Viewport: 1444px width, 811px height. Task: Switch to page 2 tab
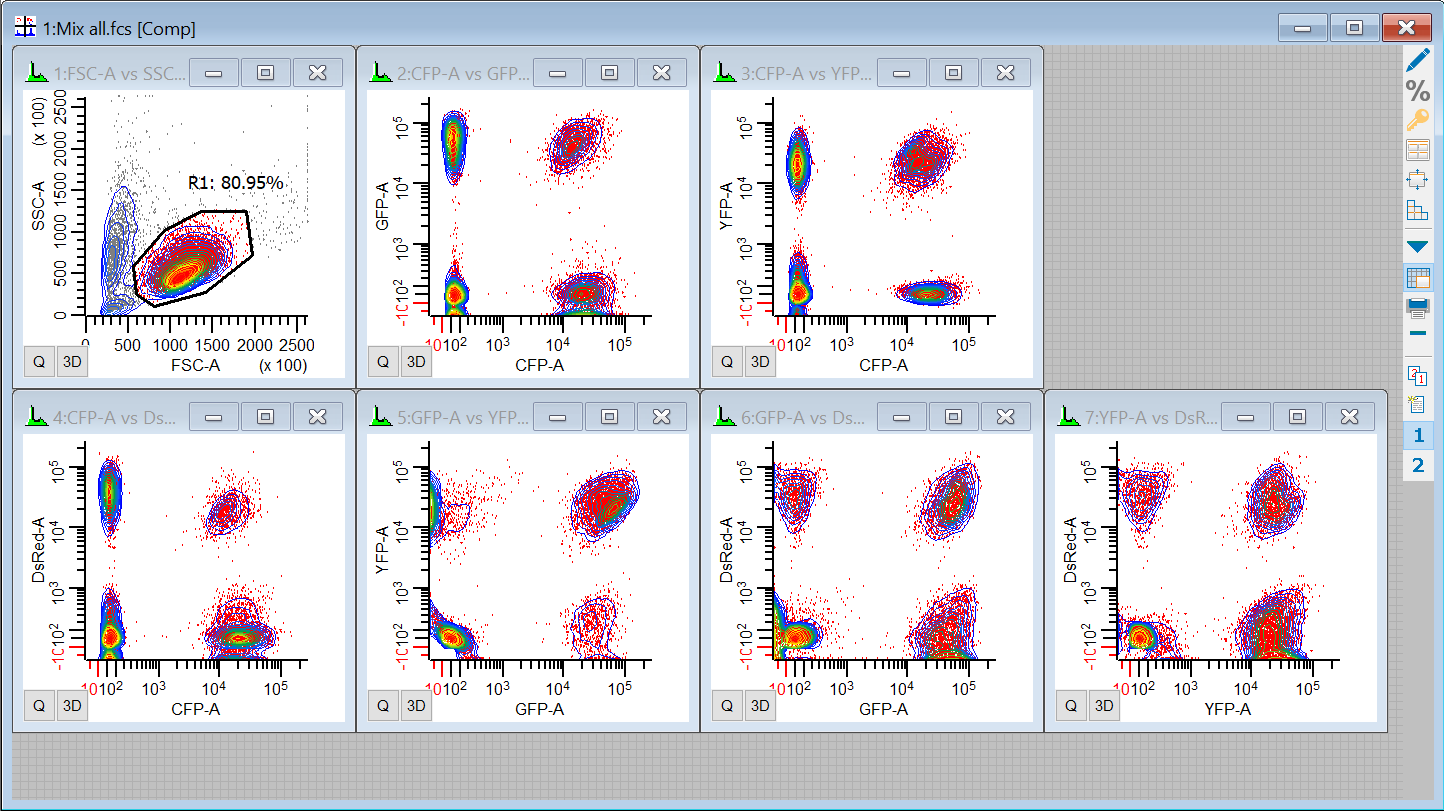[1418, 465]
